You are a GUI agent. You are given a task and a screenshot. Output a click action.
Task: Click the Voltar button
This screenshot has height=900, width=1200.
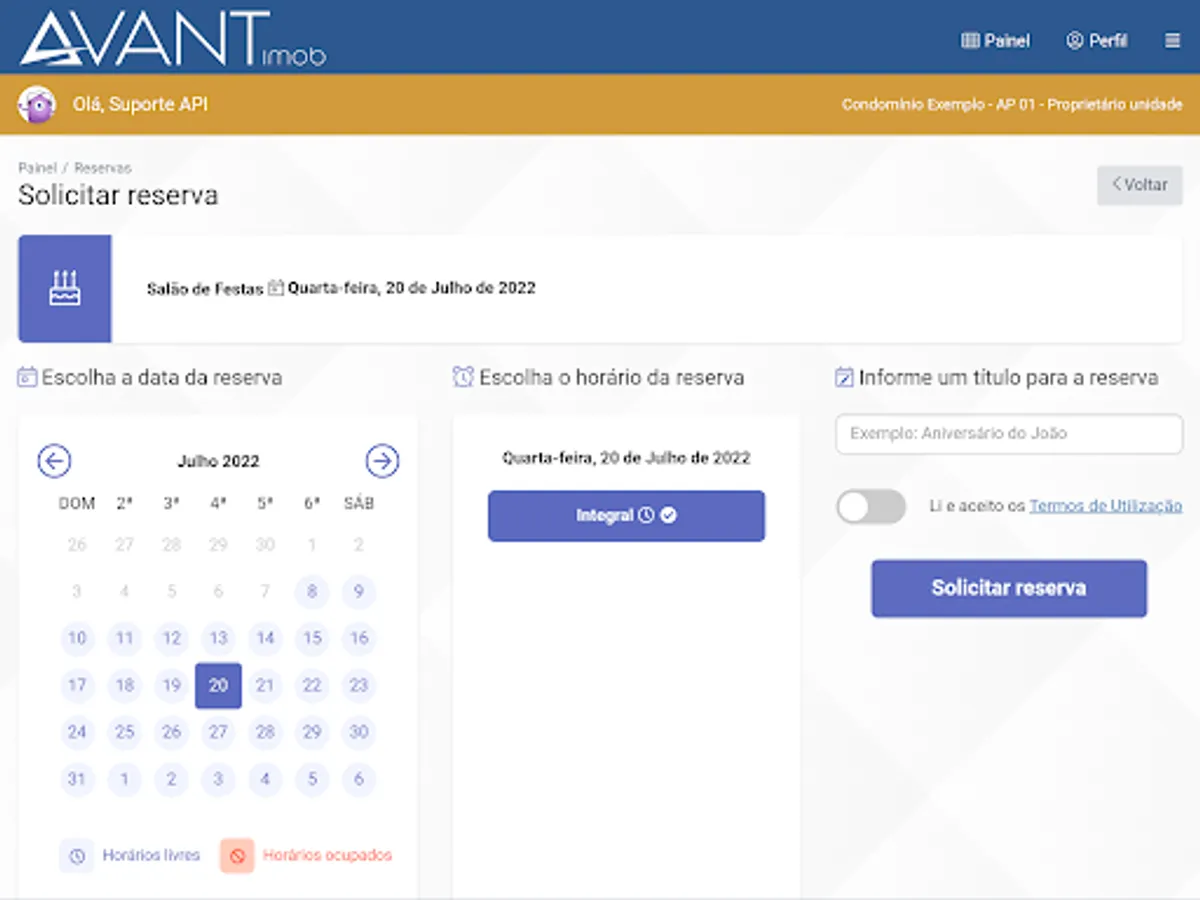tap(1140, 185)
